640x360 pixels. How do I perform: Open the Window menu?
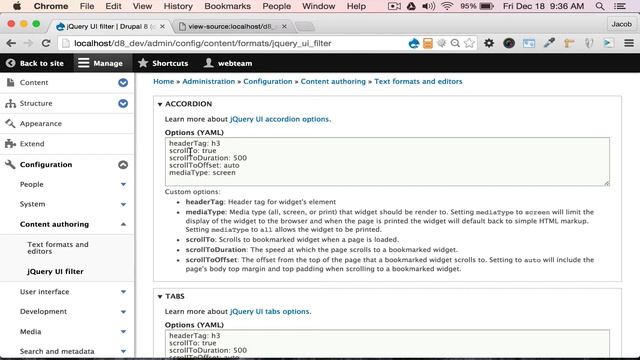tap(318, 6)
